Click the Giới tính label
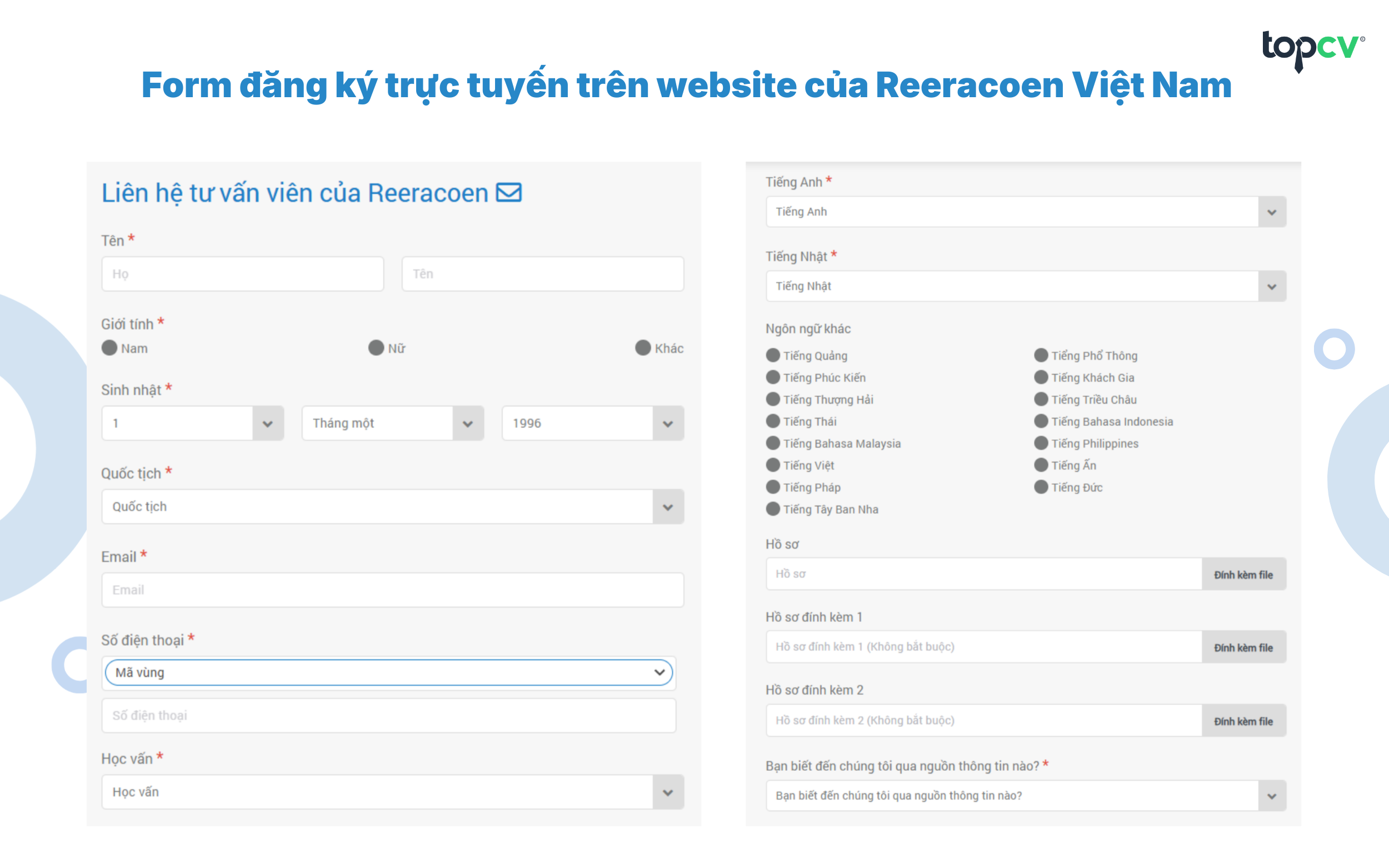The image size is (1389, 868). [127, 324]
